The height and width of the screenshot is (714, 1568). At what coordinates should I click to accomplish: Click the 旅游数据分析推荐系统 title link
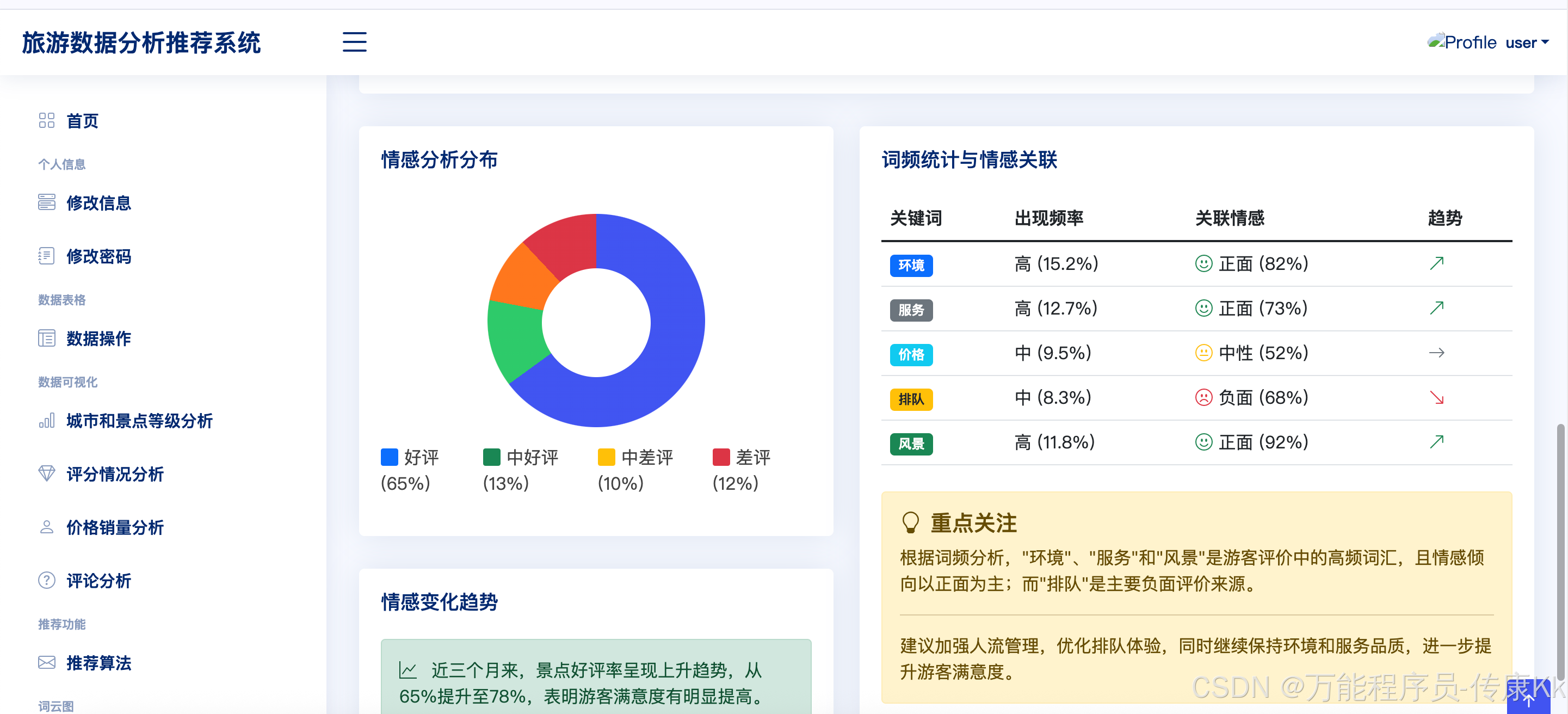point(141,42)
